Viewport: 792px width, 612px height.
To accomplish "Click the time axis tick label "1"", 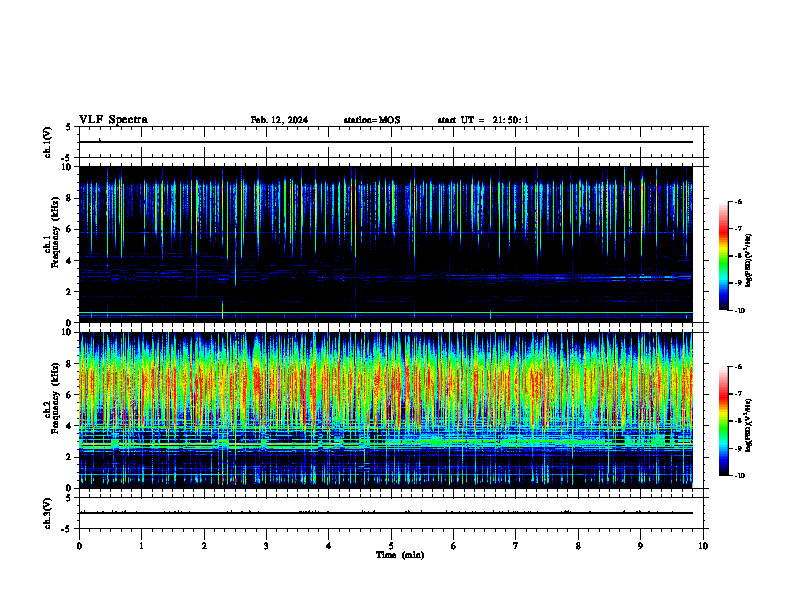I will (141, 546).
